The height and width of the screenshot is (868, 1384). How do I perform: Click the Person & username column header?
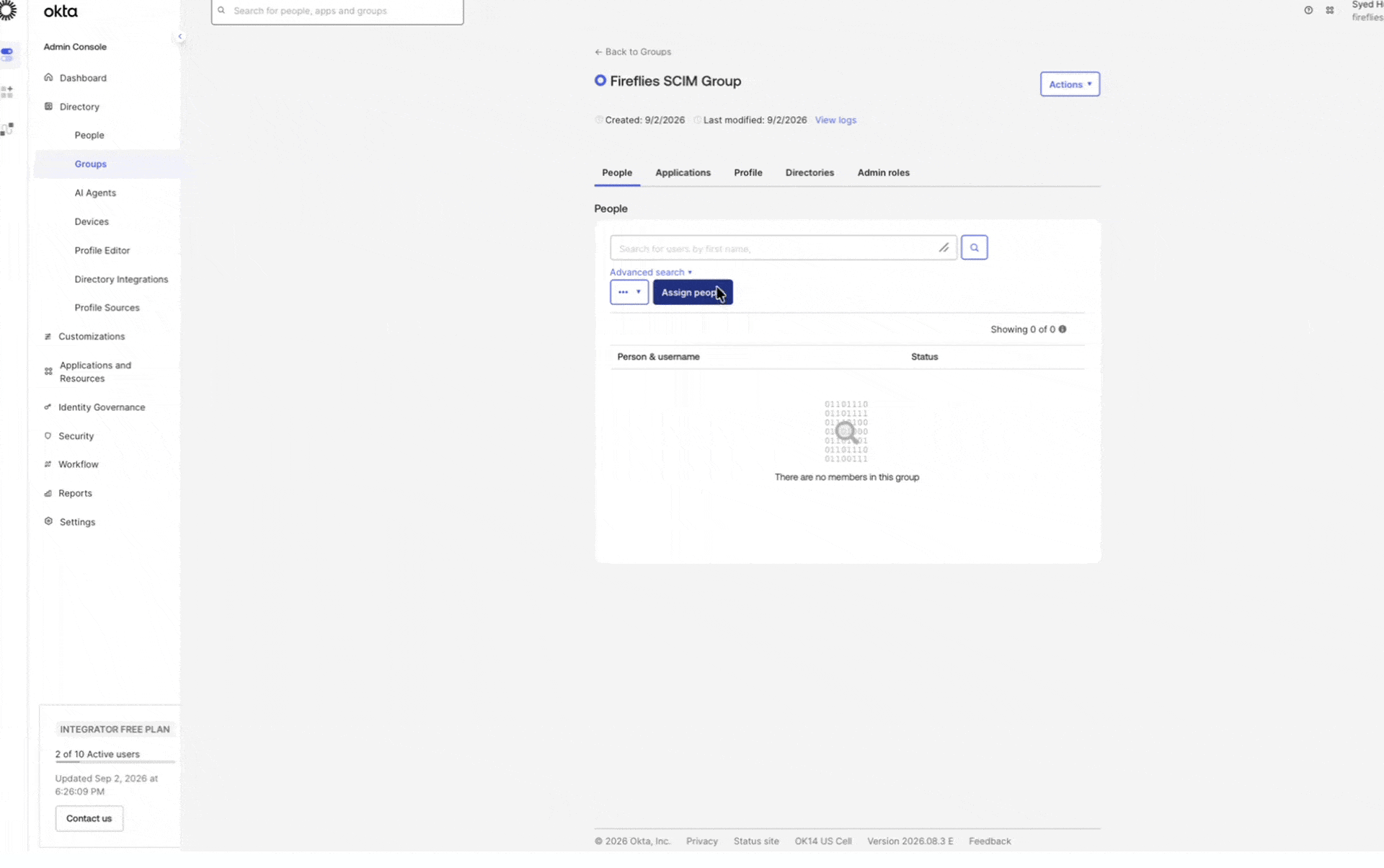click(658, 357)
